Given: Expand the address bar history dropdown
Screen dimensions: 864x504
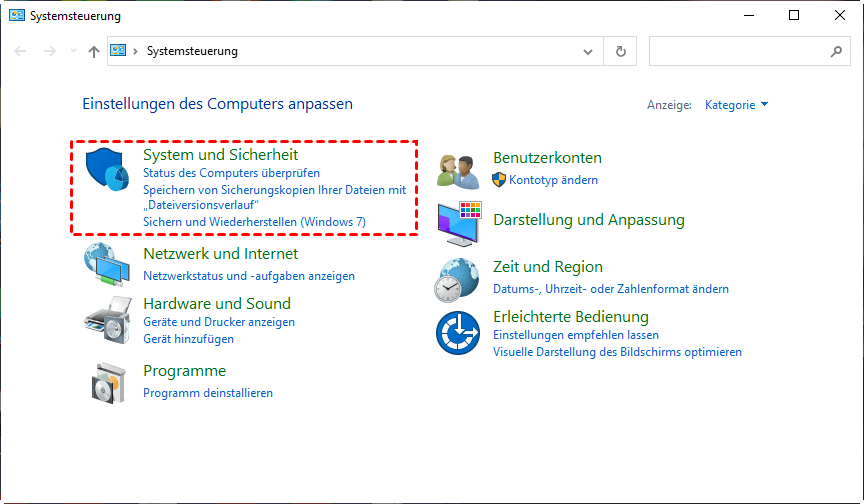Looking at the screenshot, I should (587, 51).
